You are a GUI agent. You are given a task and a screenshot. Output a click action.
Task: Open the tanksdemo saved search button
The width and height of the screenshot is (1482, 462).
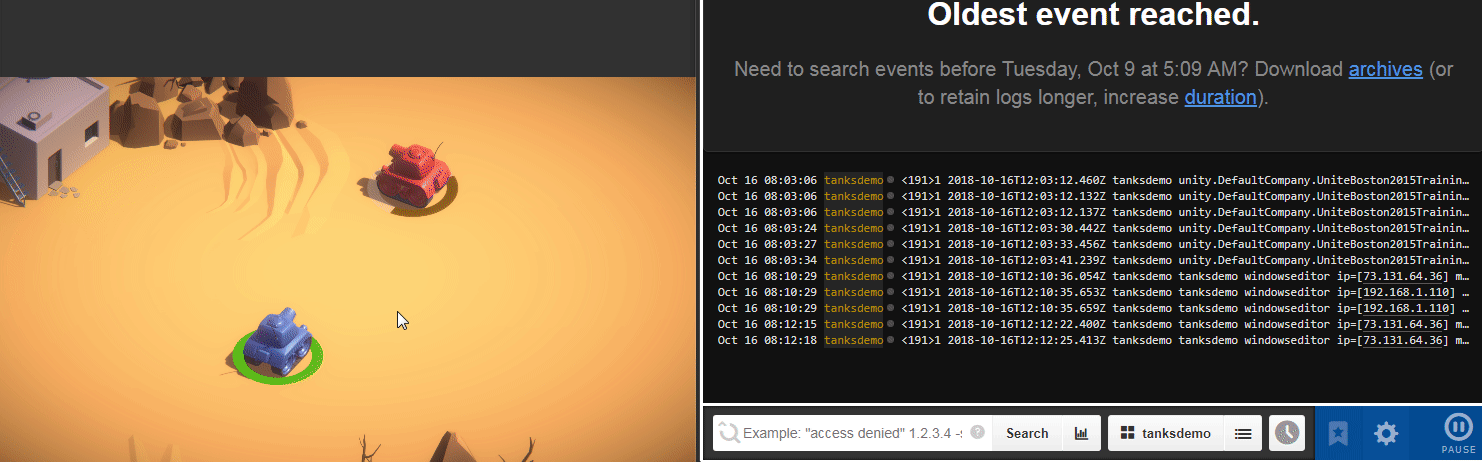1165,433
